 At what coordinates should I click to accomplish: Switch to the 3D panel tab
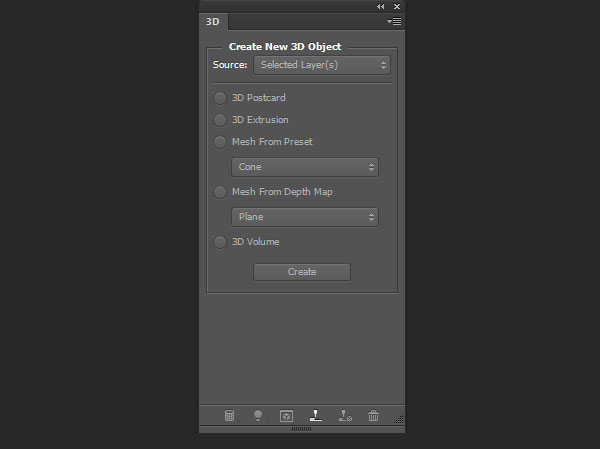click(x=213, y=21)
